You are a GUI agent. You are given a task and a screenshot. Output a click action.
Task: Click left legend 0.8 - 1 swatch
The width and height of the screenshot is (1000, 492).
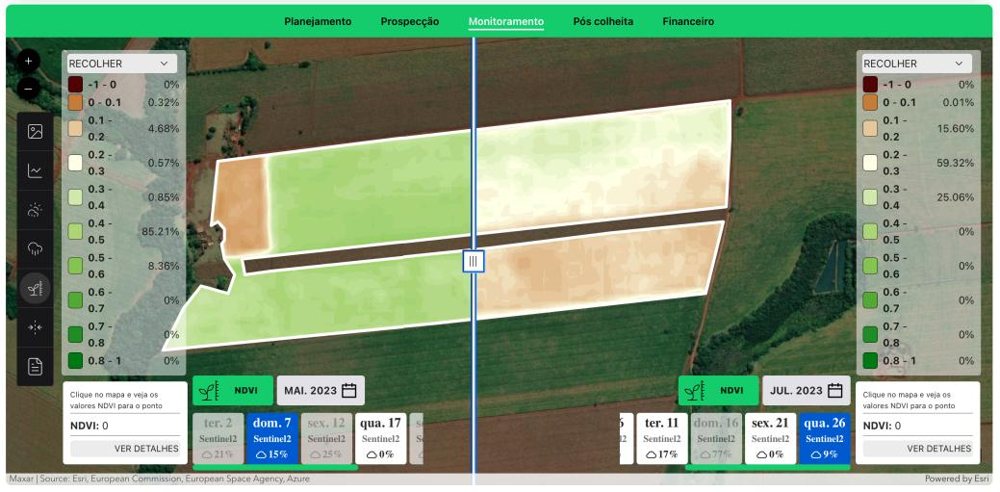coord(75,361)
